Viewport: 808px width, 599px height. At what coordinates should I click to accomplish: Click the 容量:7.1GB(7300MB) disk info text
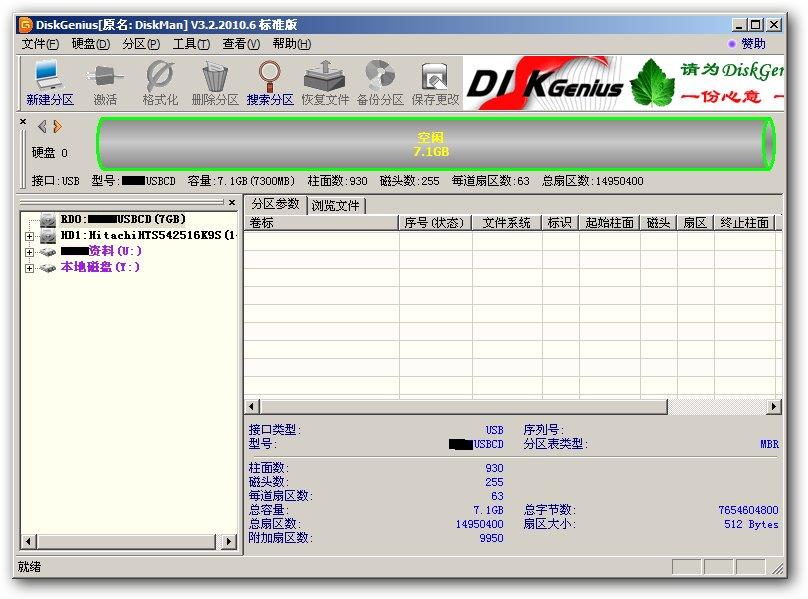[x=241, y=181]
